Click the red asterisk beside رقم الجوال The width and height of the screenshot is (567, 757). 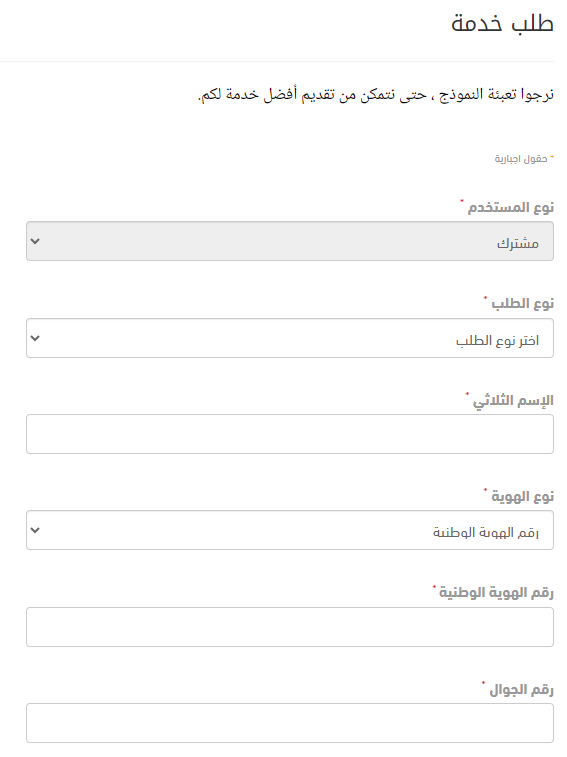click(x=483, y=683)
